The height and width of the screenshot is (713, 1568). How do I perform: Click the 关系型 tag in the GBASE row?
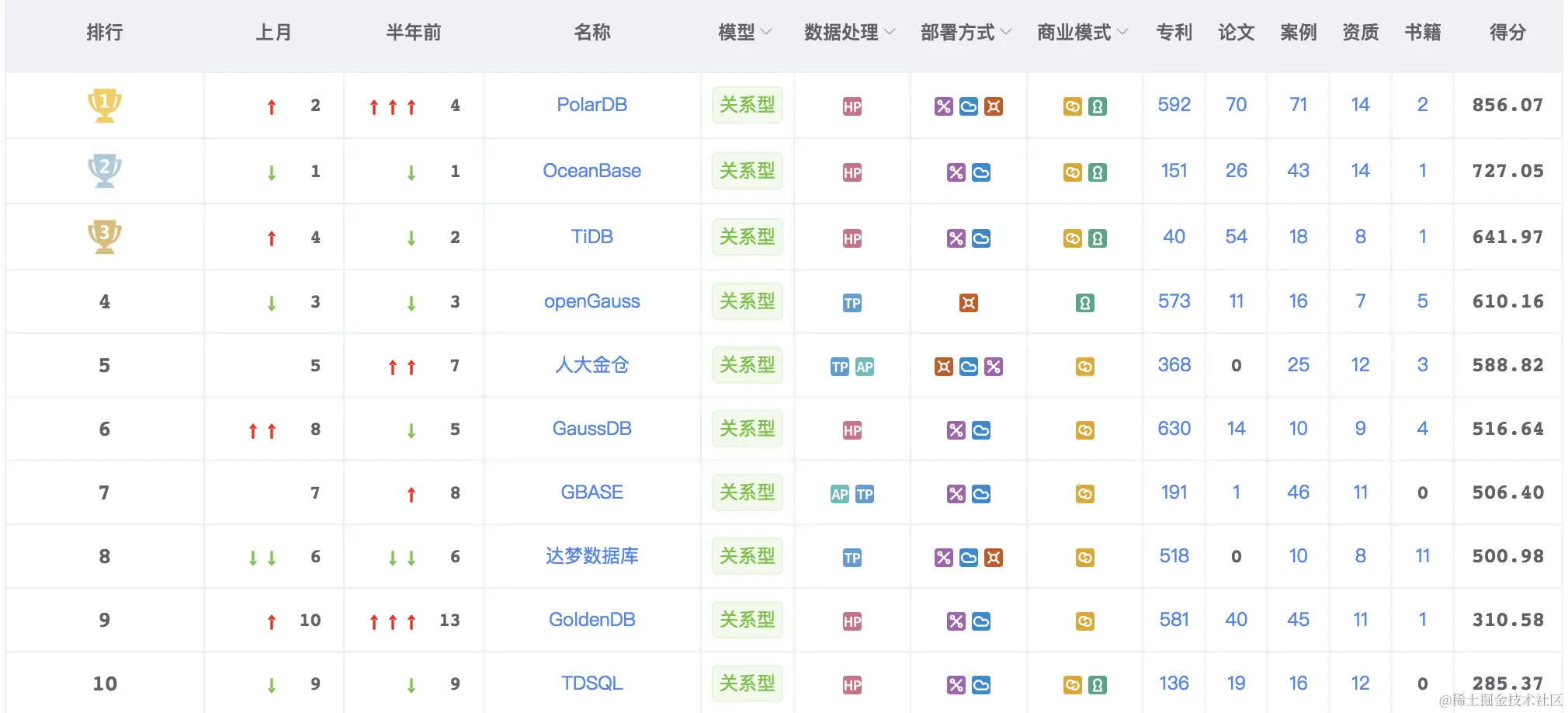(748, 492)
